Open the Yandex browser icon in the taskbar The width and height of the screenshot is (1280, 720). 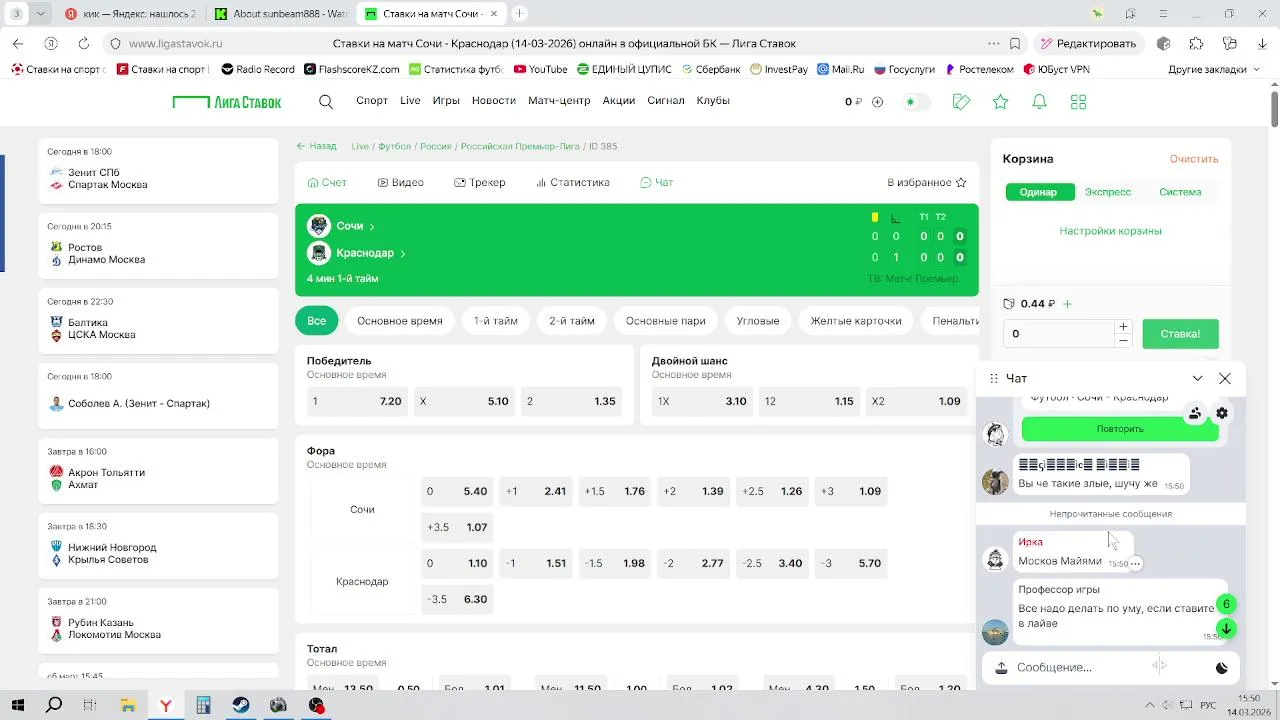166,705
